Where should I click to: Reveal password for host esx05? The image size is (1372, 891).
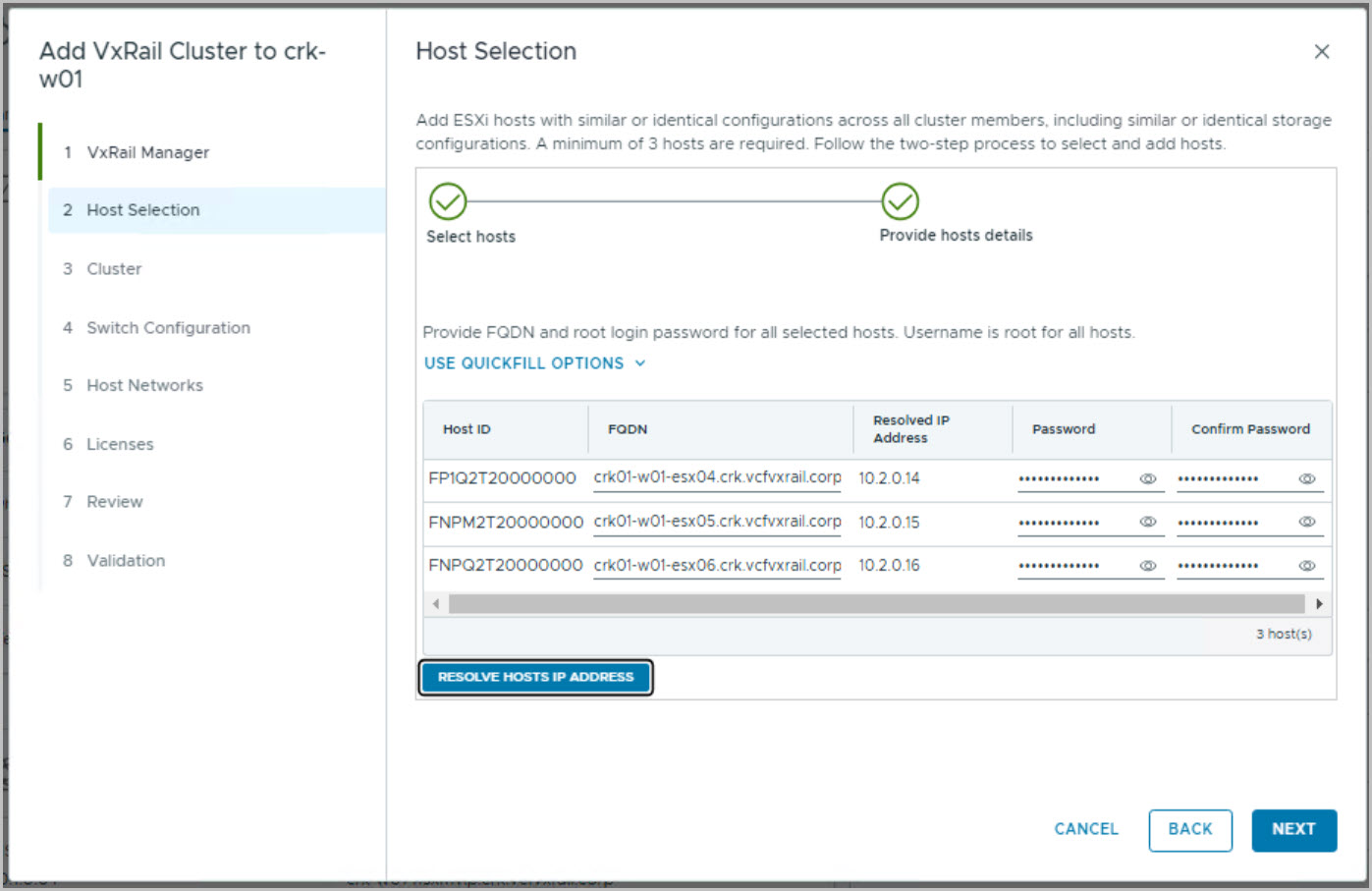(1147, 523)
